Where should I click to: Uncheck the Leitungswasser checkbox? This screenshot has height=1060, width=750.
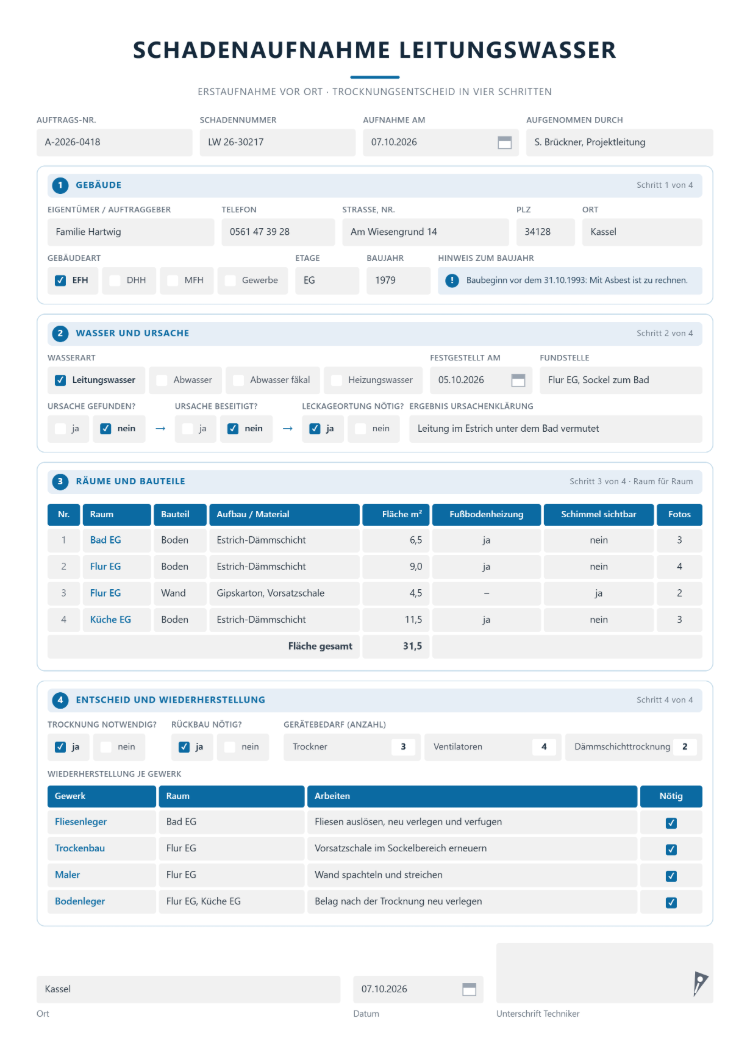click(60, 381)
